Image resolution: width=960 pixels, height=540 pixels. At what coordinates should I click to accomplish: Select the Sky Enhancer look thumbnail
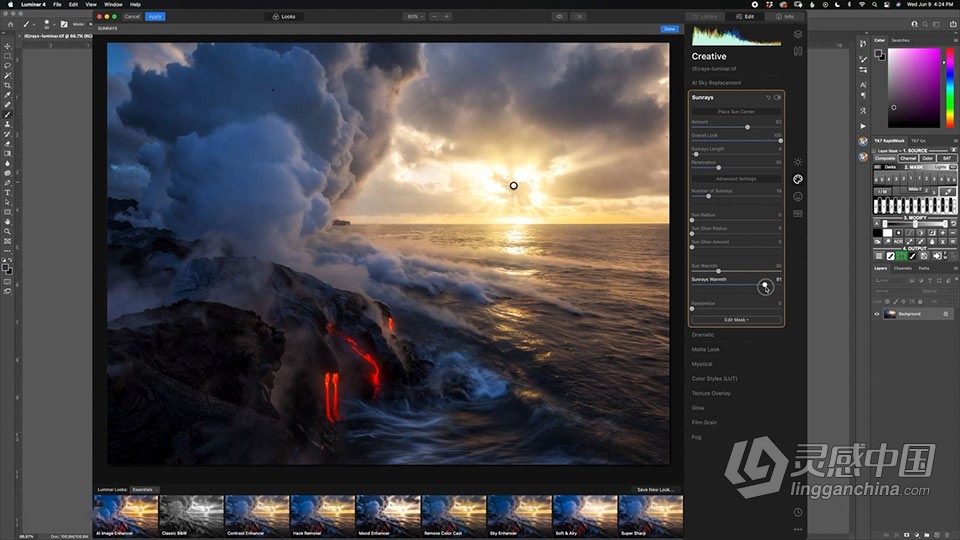519,516
